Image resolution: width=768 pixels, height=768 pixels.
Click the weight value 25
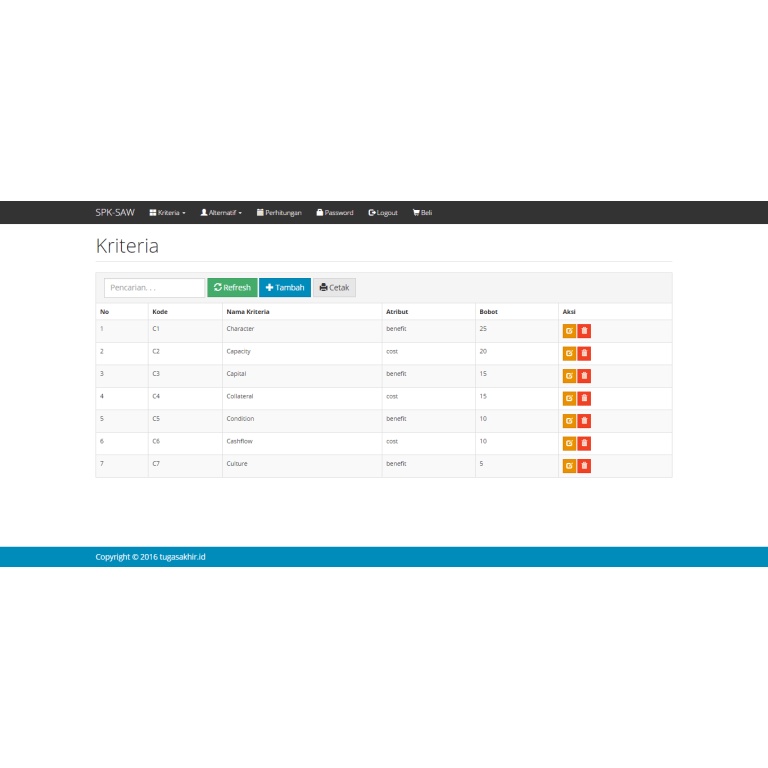tap(483, 329)
